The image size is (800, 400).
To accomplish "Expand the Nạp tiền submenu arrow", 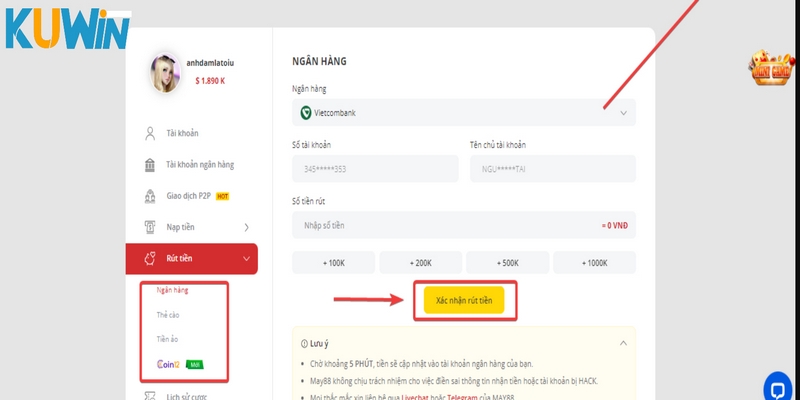I will (x=246, y=228).
